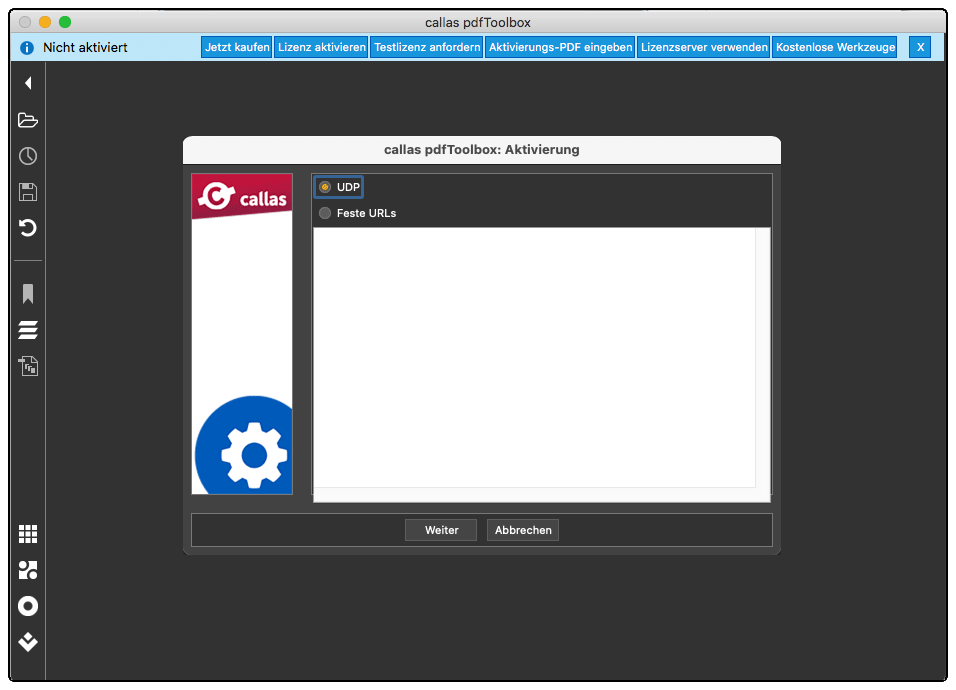956x690 pixels.
Task: Open the nine-square grid icon
Action: [28, 534]
